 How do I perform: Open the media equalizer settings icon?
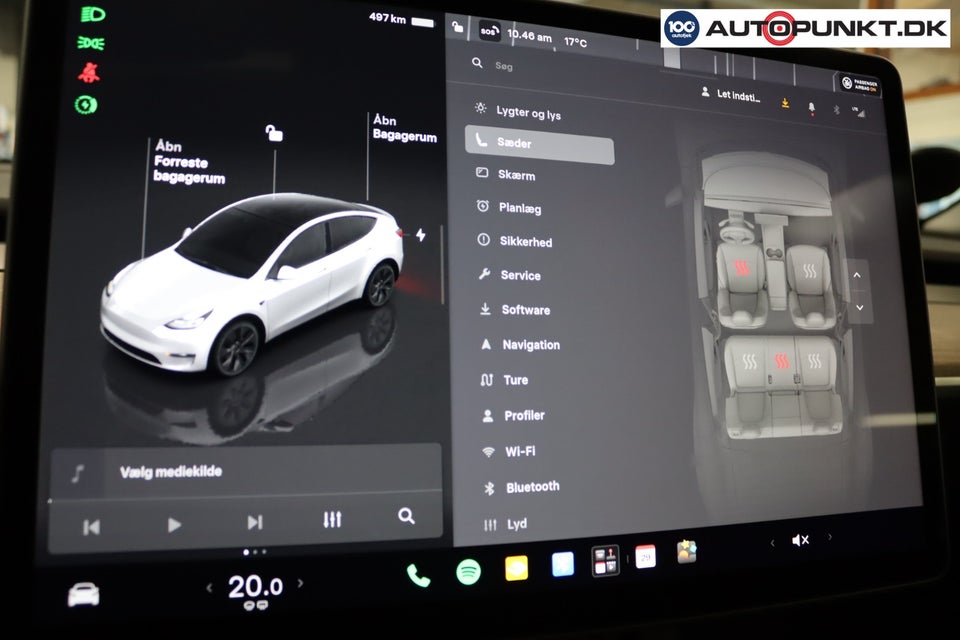332,520
